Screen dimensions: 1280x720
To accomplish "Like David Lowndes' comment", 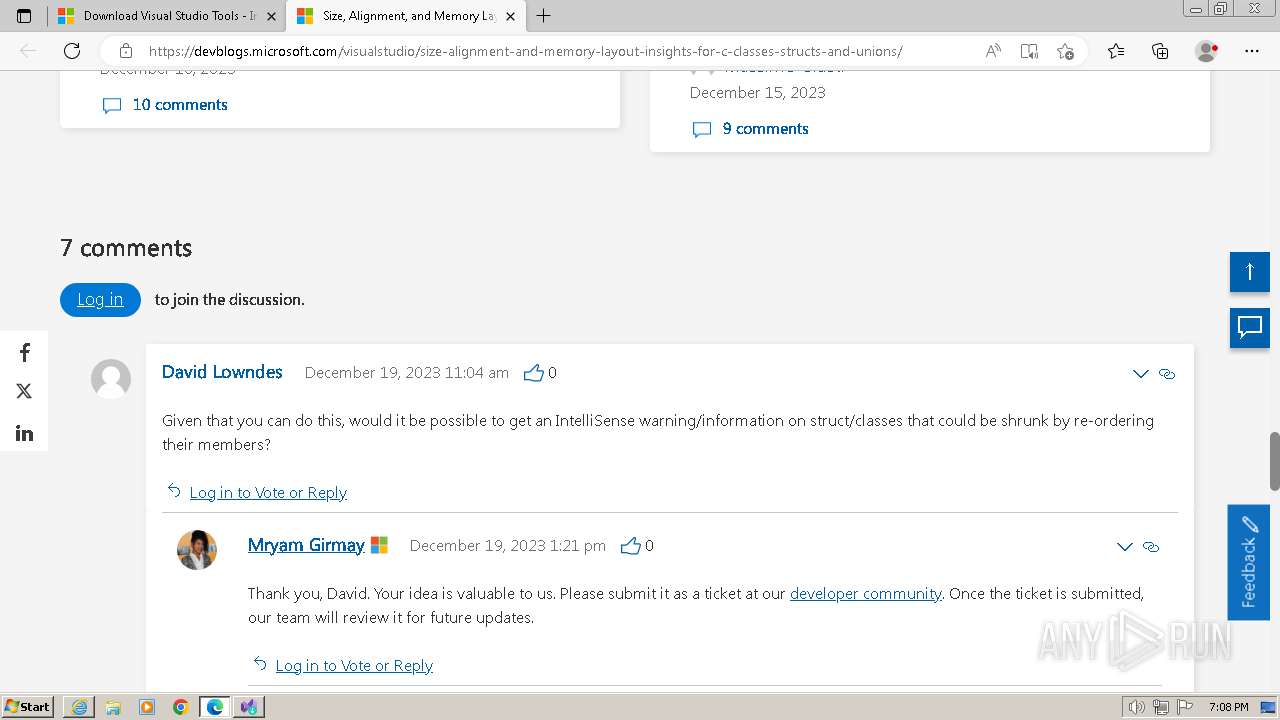I will tap(534, 373).
